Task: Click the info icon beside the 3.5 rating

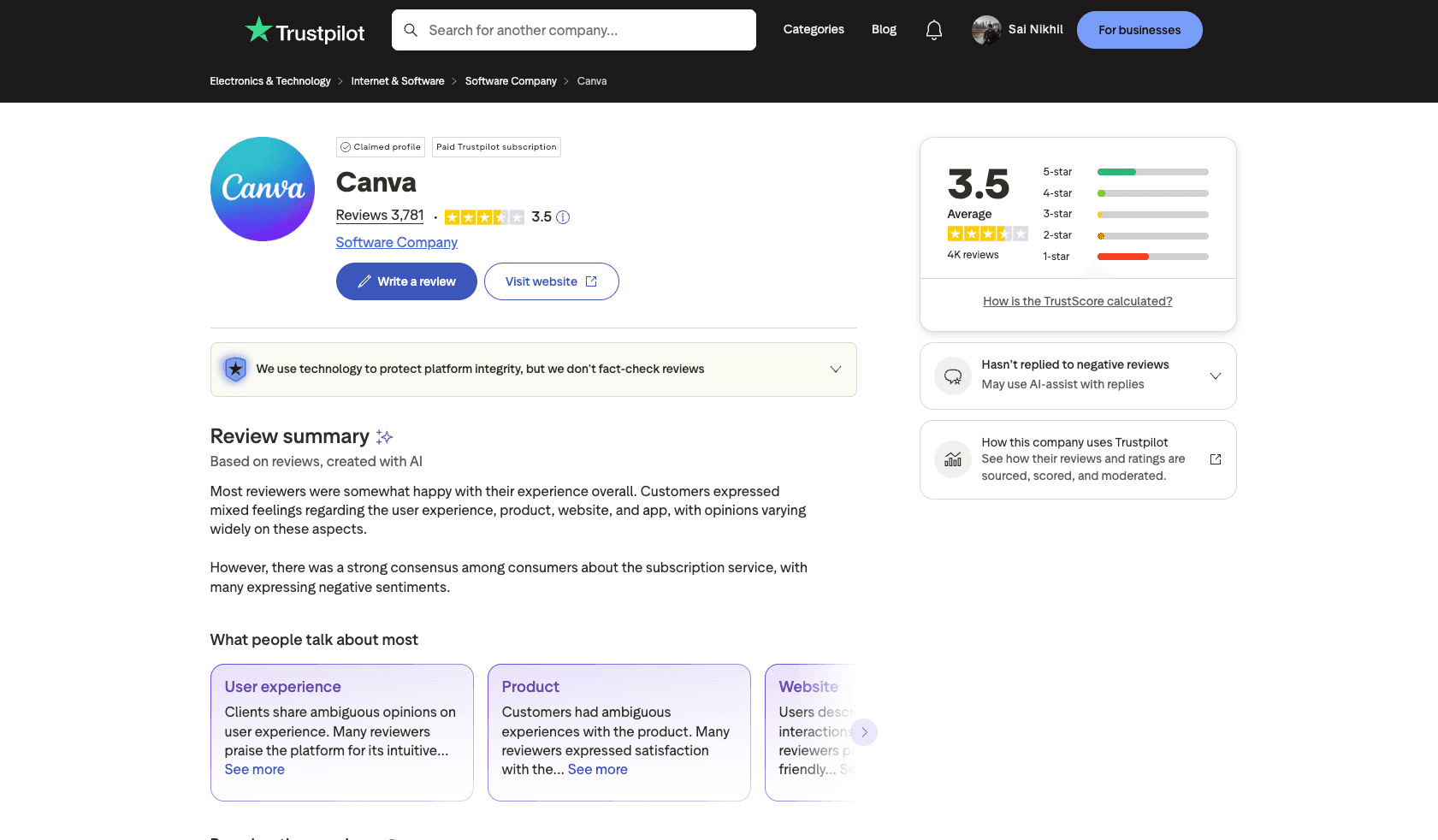Action: (x=562, y=216)
